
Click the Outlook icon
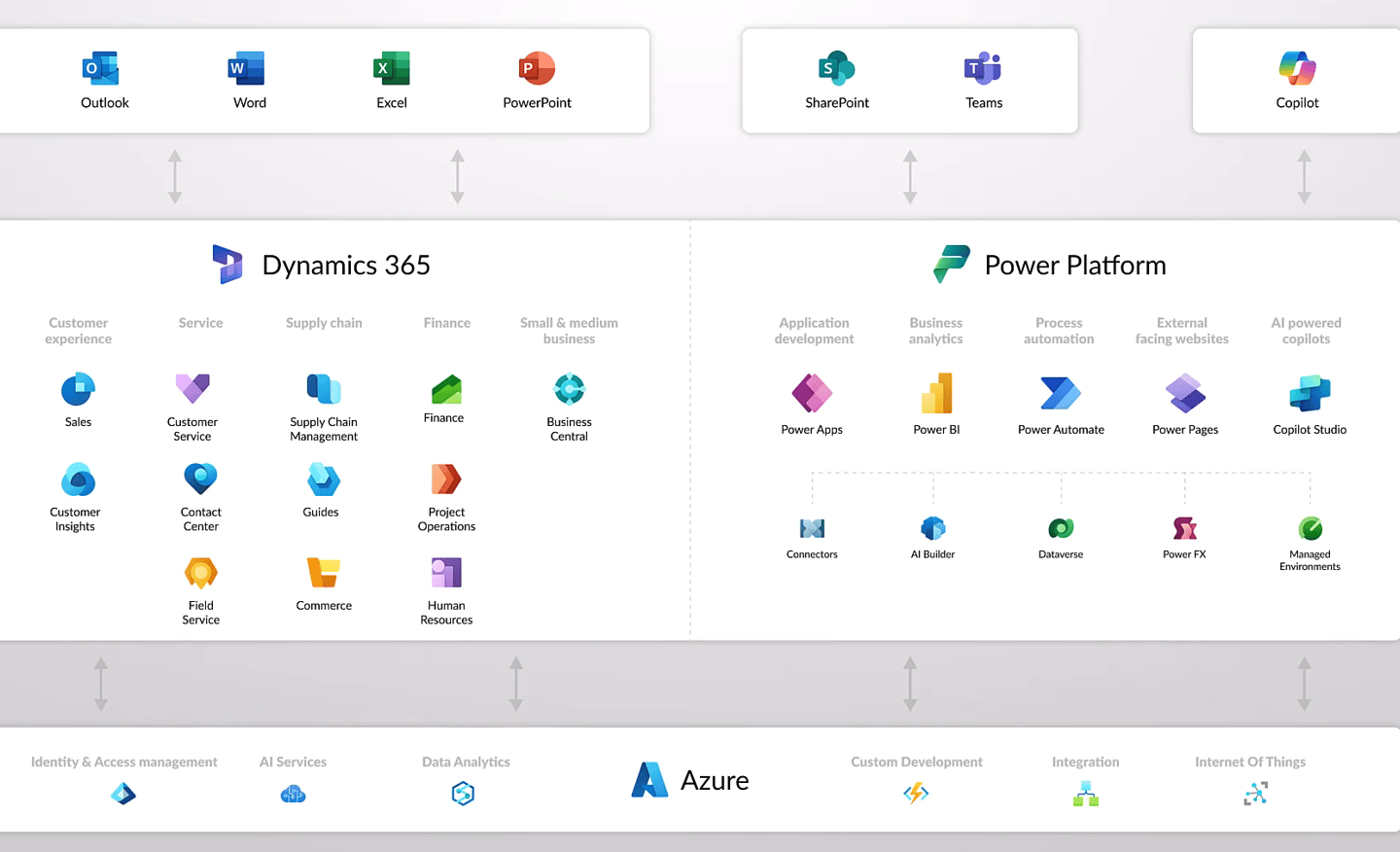click(100, 69)
